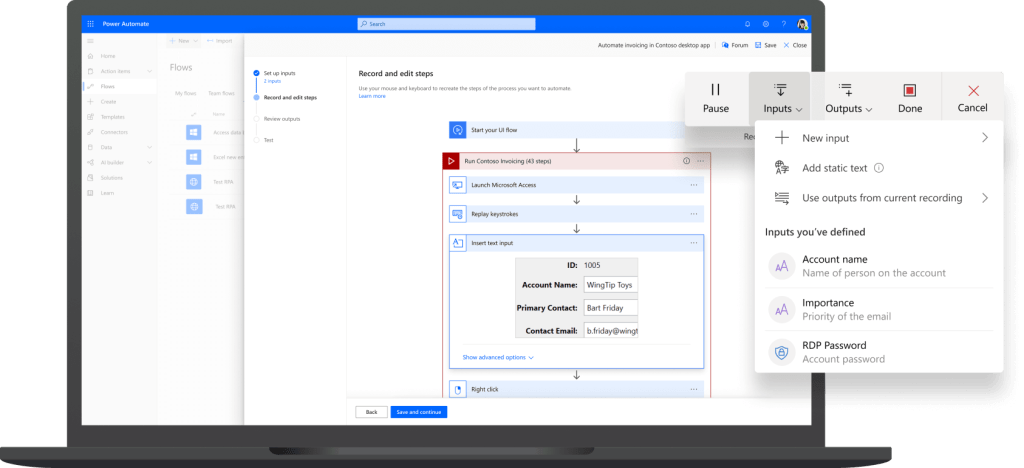Switch to Team flows tab
Image resolution: width=1024 pixels, height=468 pixels.
click(221, 93)
